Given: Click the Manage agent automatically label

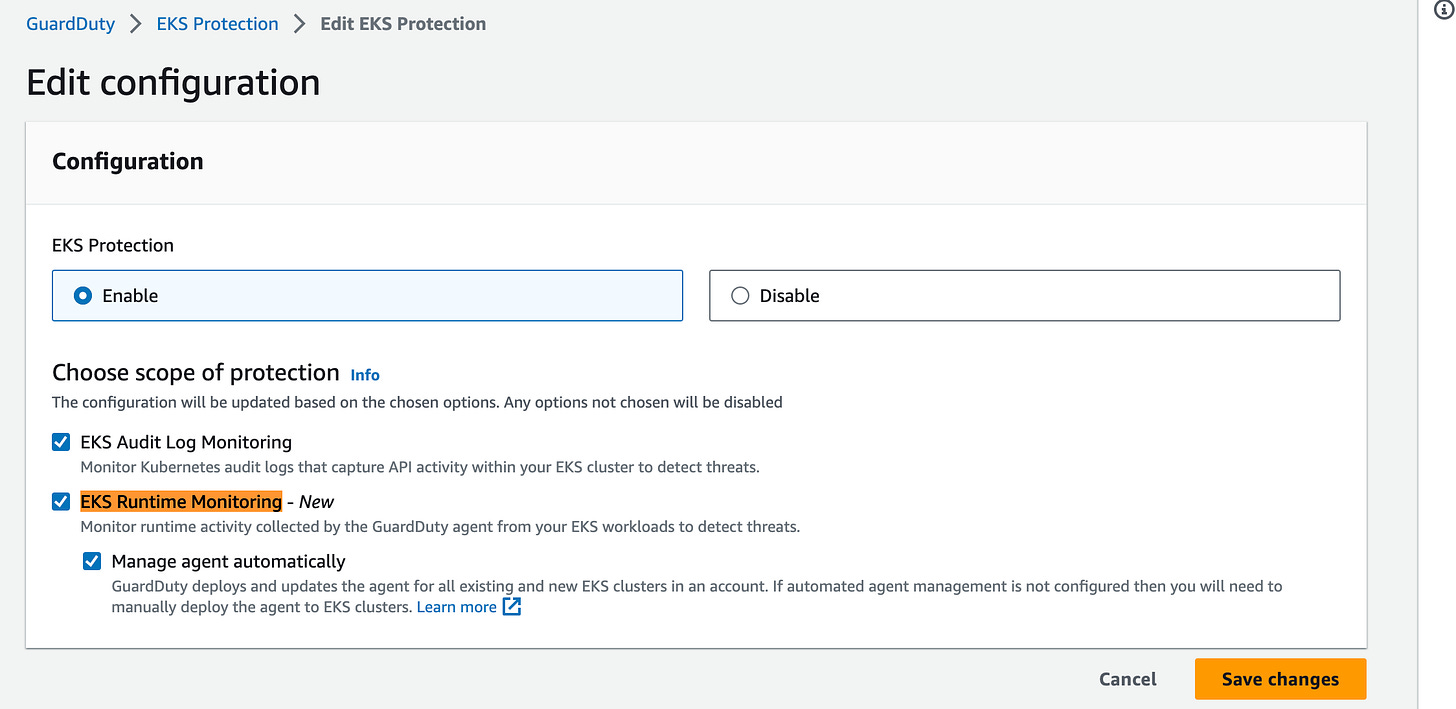Looking at the screenshot, I should 229,561.
